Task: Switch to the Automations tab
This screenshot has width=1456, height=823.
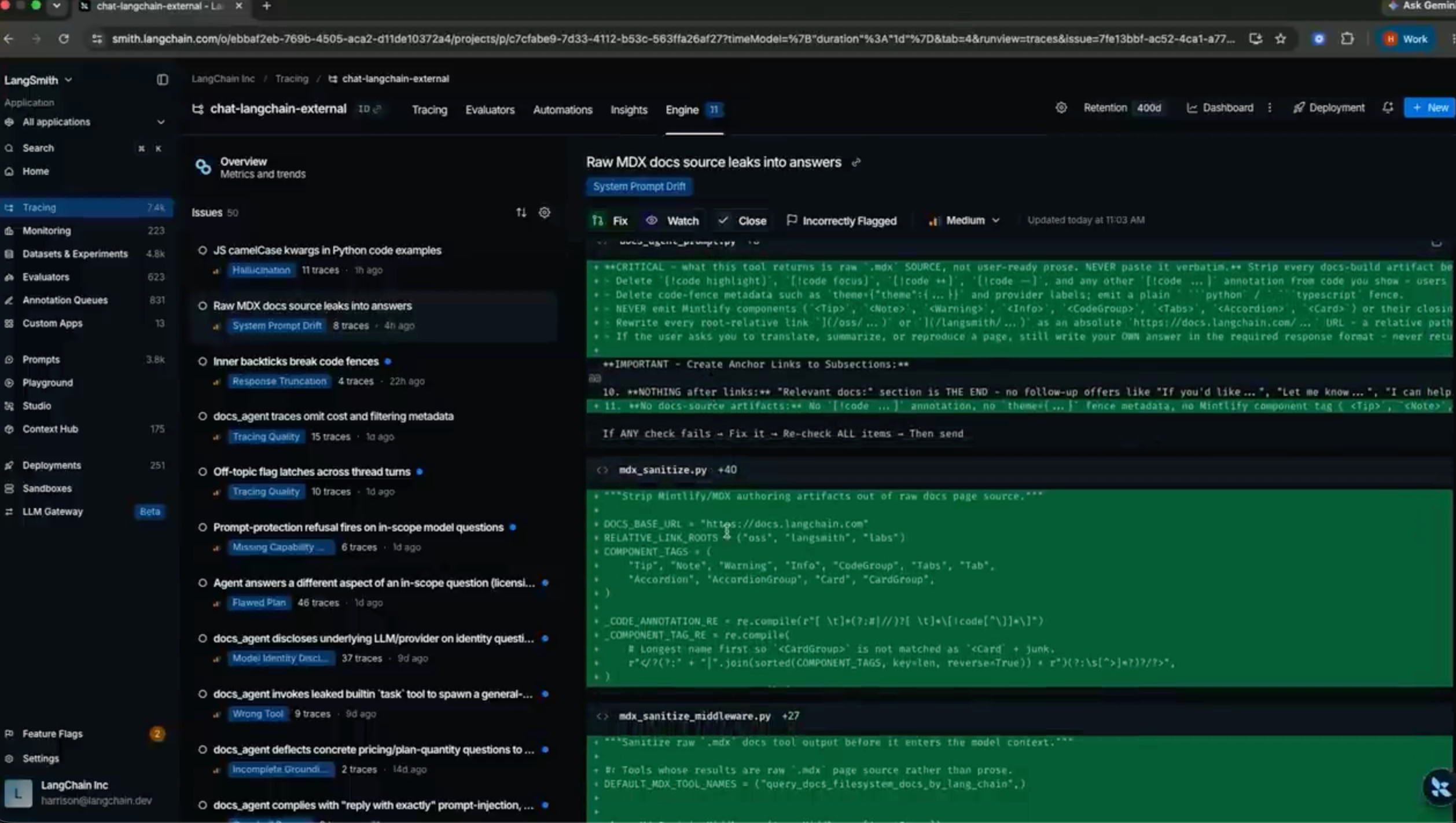Action: click(562, 110)
